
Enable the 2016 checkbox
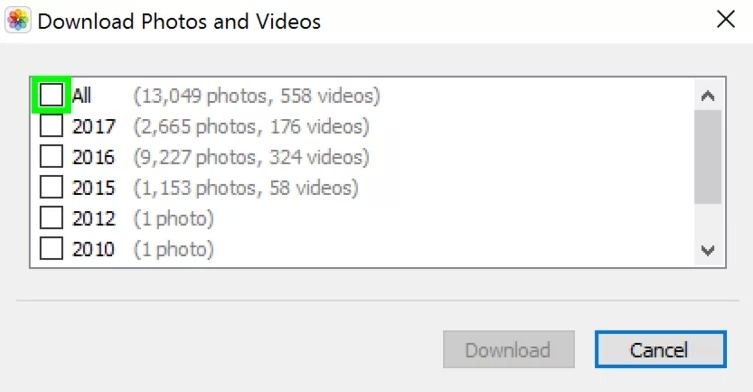click(51, 157)
